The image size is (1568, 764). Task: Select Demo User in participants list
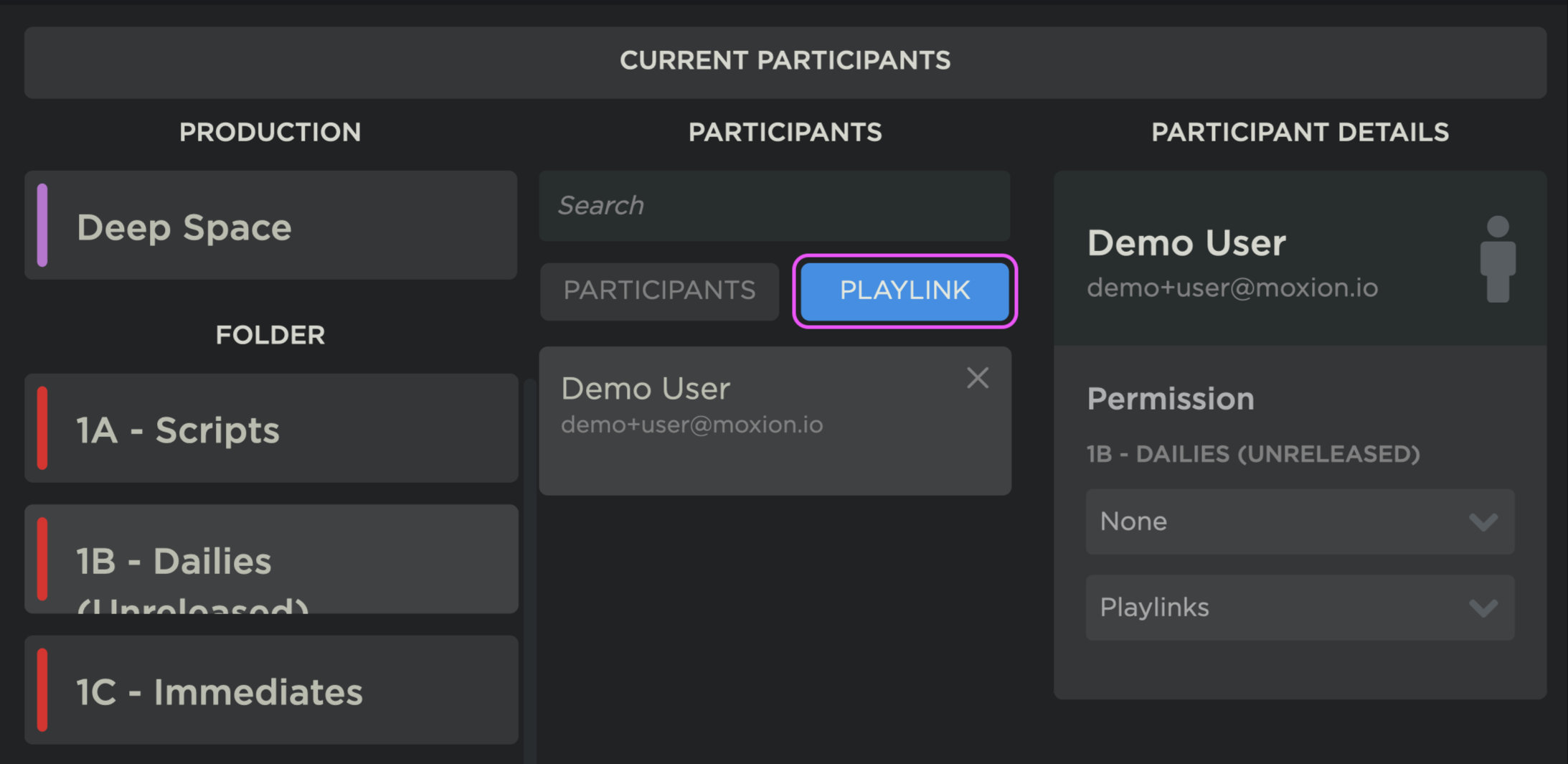(x=775, y=421)
